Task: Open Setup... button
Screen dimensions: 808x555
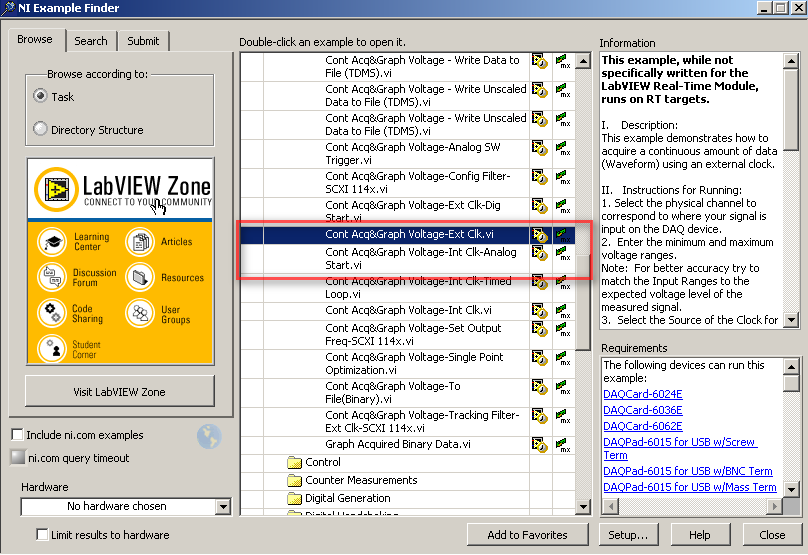Action: tap(628, 535)
